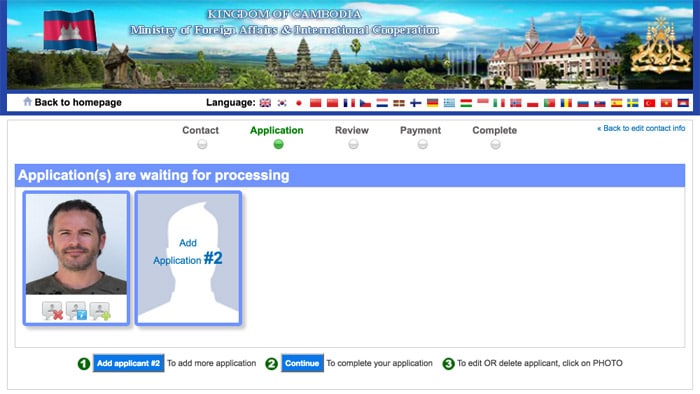Click 'Application(s) are waiting for processing' heading

point(154,175)
